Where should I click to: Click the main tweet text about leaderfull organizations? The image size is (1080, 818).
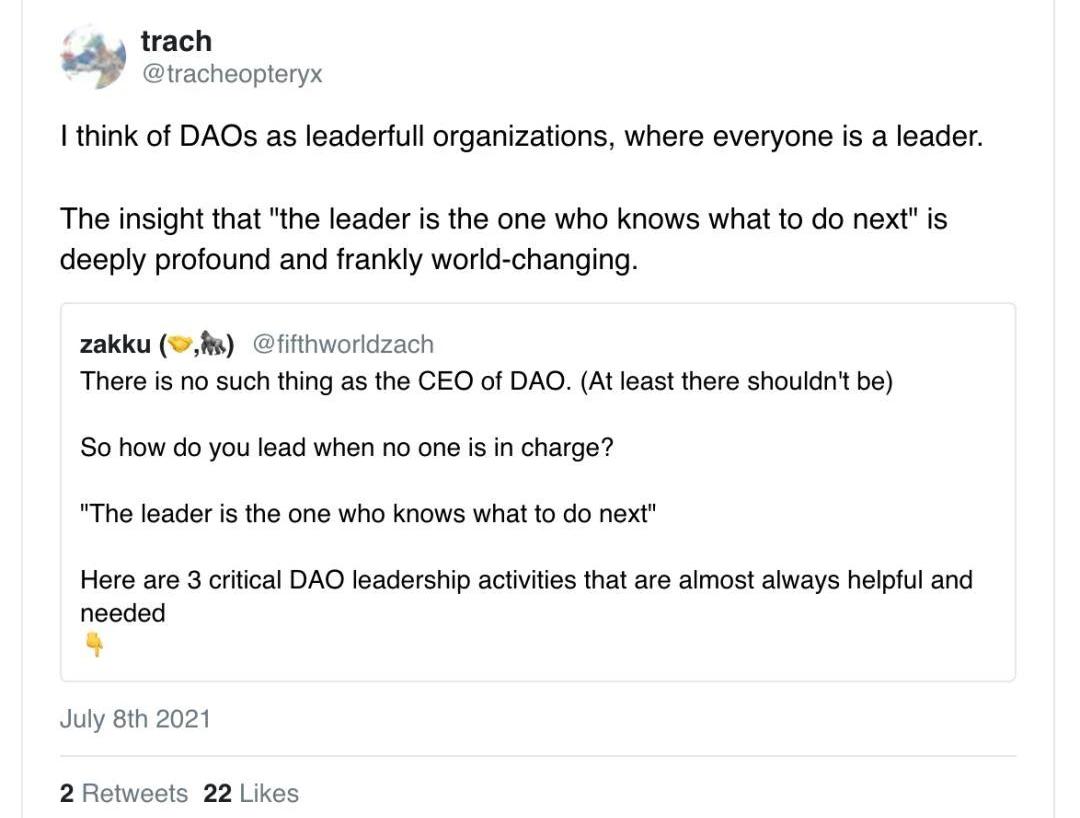(x=521, y=136)
